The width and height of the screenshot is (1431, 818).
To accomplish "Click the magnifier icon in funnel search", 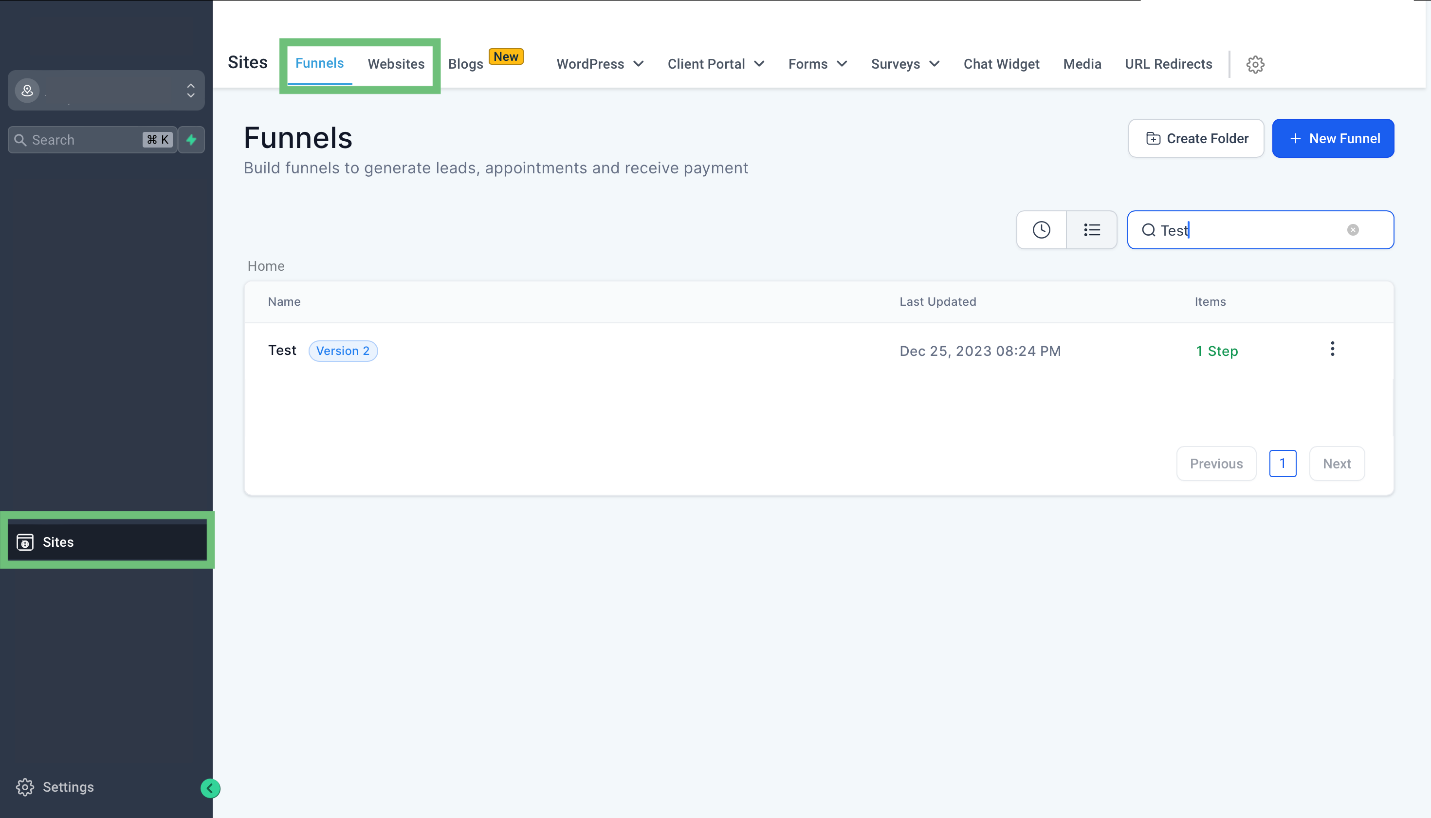I will pos(1148,231).
